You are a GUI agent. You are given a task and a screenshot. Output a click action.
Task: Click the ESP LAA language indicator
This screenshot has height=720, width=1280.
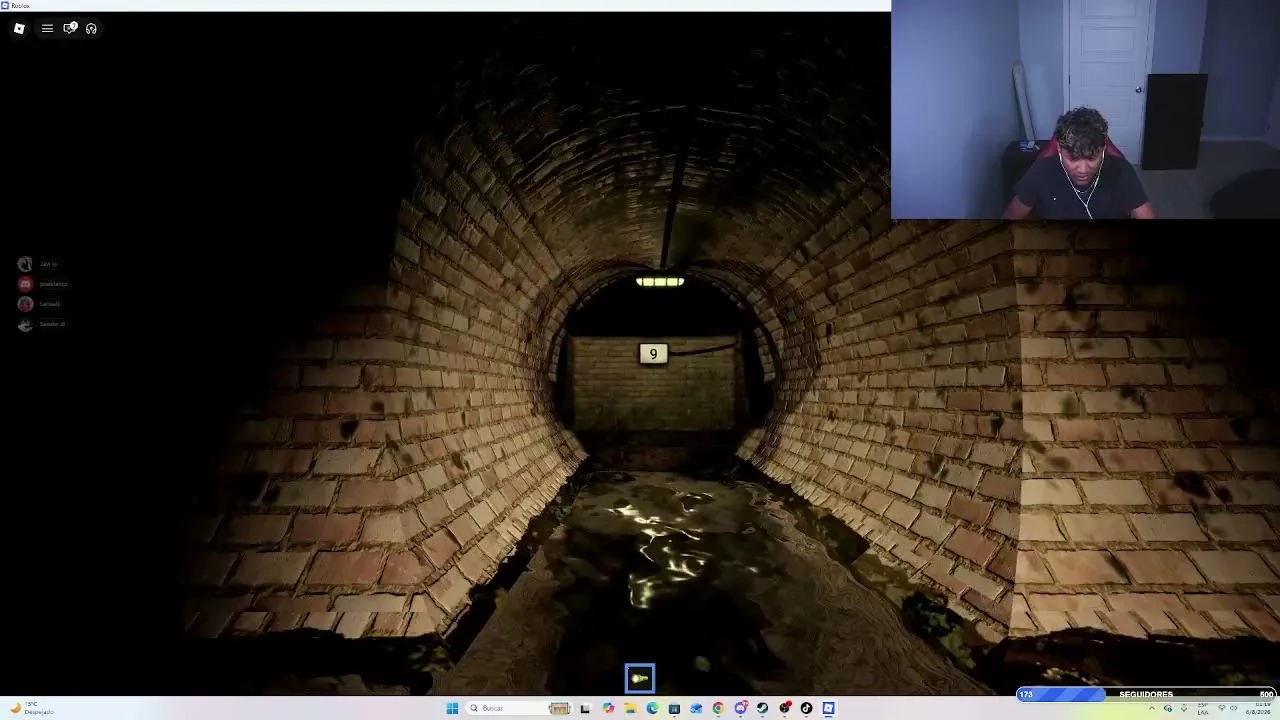[1203, 708]
